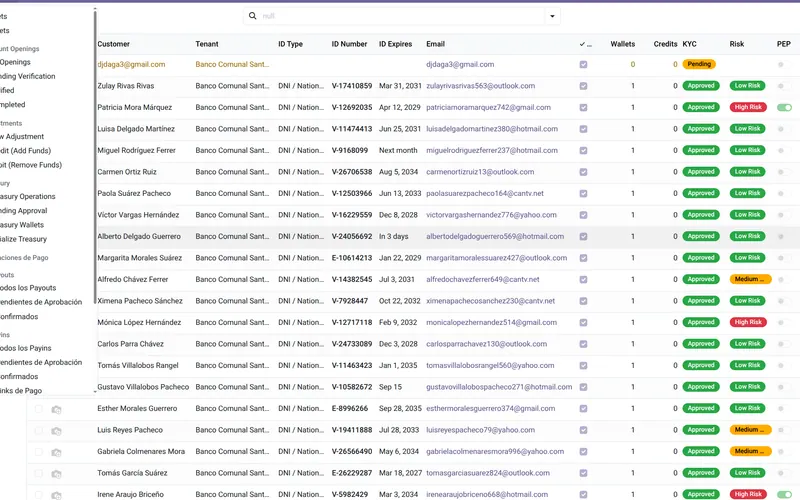This screenshot has height=500, width=800.
Task: Click into the search input field
Action: coord(402,16)
